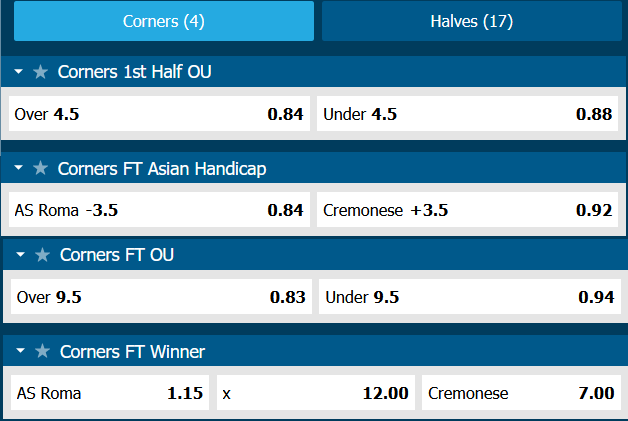The width and height of the screenshot is (628, 421).
Task: Collapse the Corners FT Winner section
Action: coord(21,351)
